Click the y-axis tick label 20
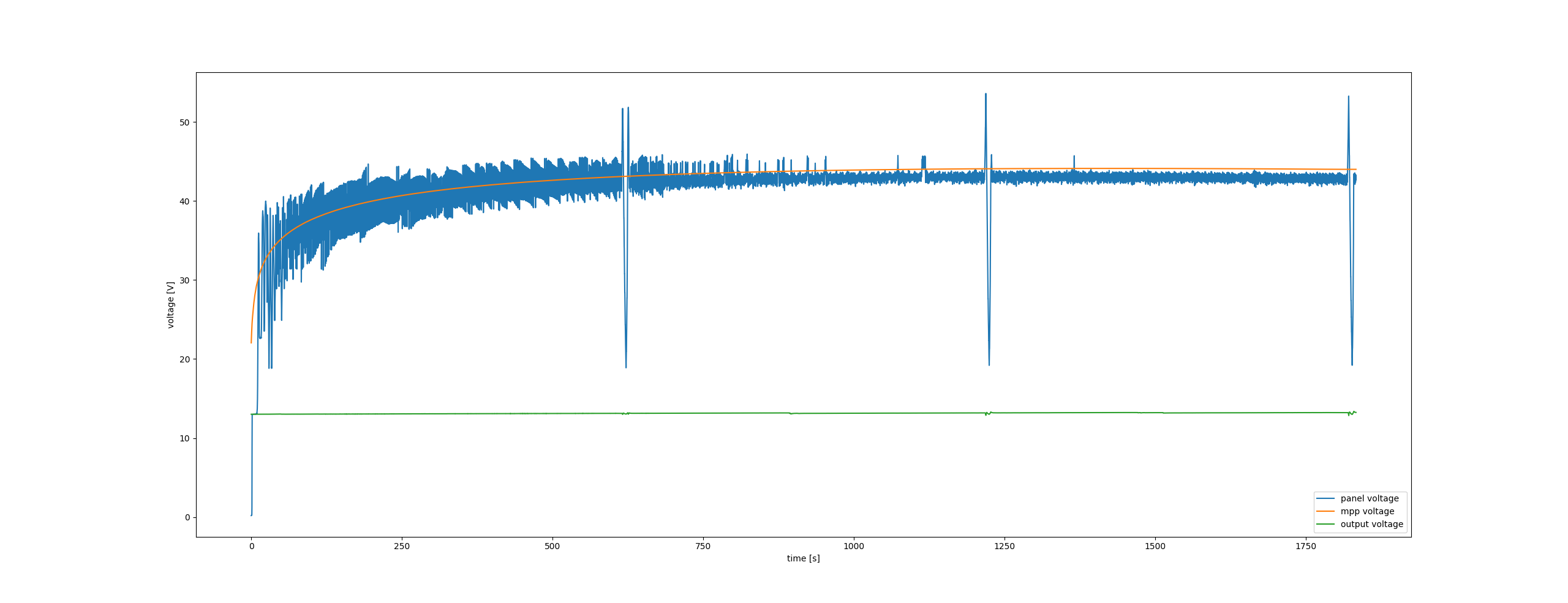The image size is (1568, 603). (x=184, y=359)
